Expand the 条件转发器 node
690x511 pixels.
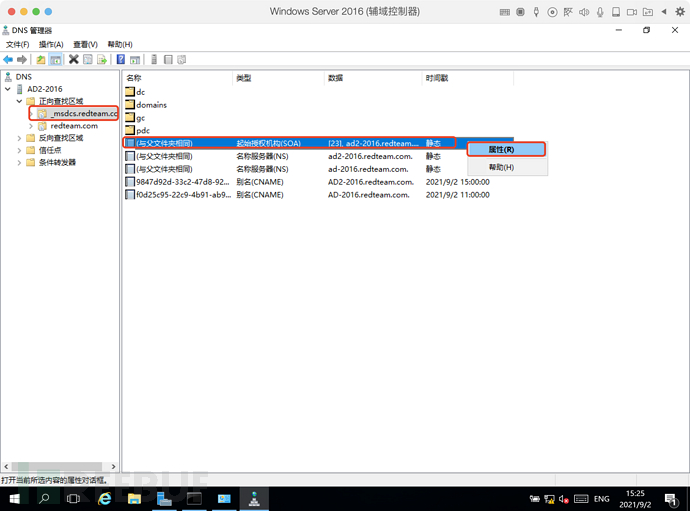pos(19,162)
